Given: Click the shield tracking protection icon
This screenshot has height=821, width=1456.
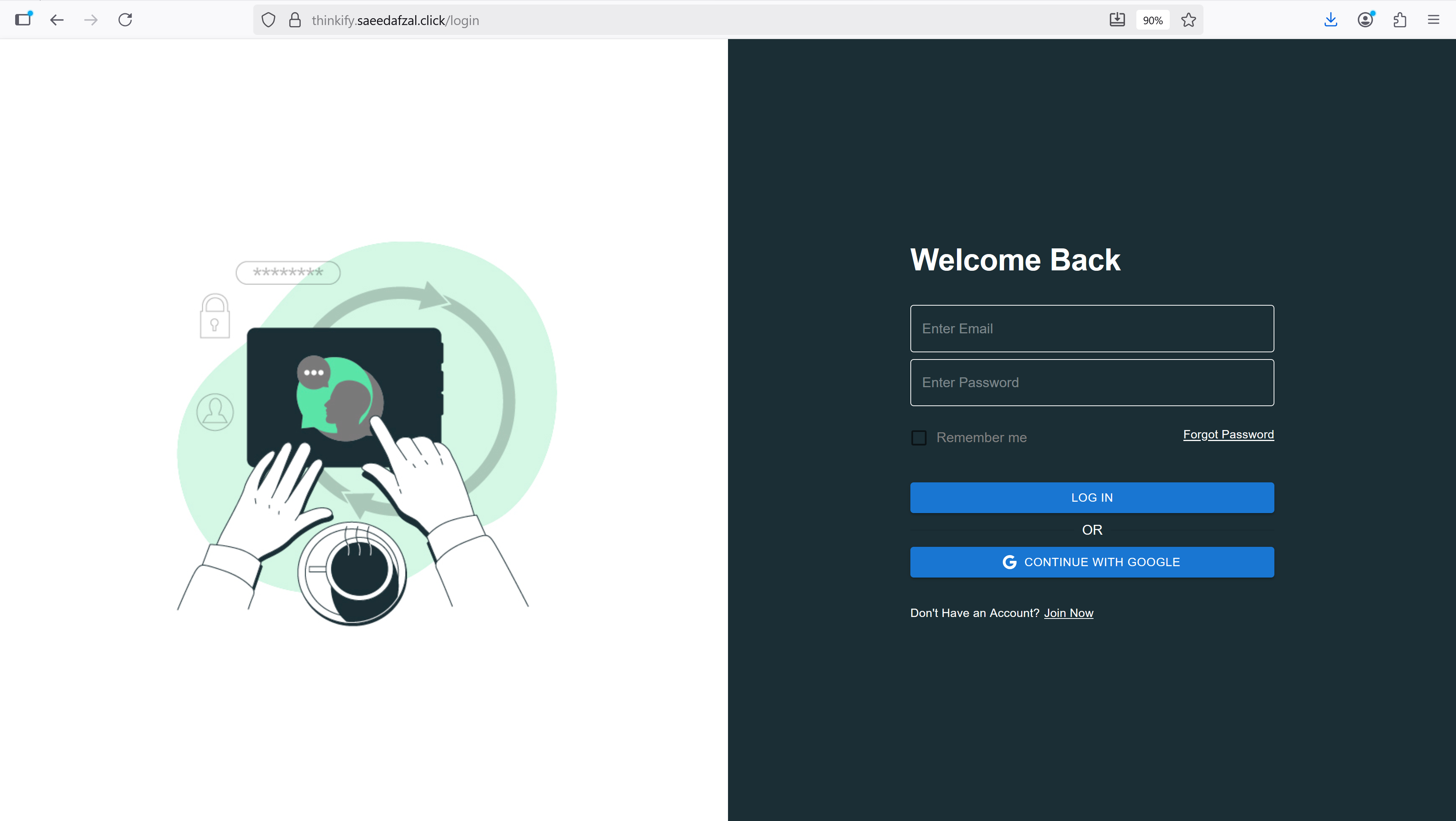Looking at the screenshot, I should pyautogui.click(x=268, y=20).
